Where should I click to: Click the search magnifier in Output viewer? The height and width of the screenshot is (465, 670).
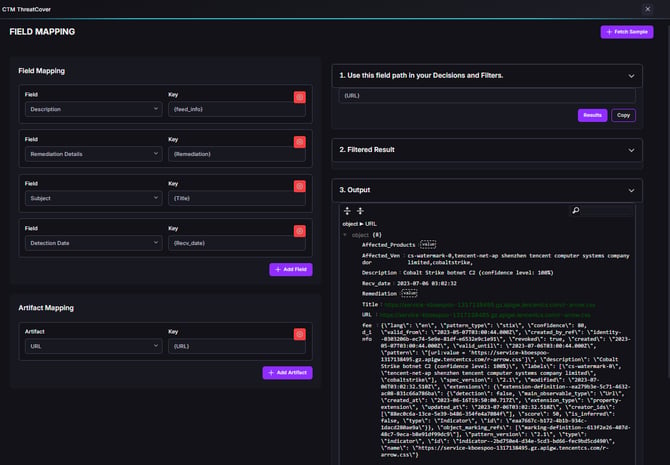point(576,210)
